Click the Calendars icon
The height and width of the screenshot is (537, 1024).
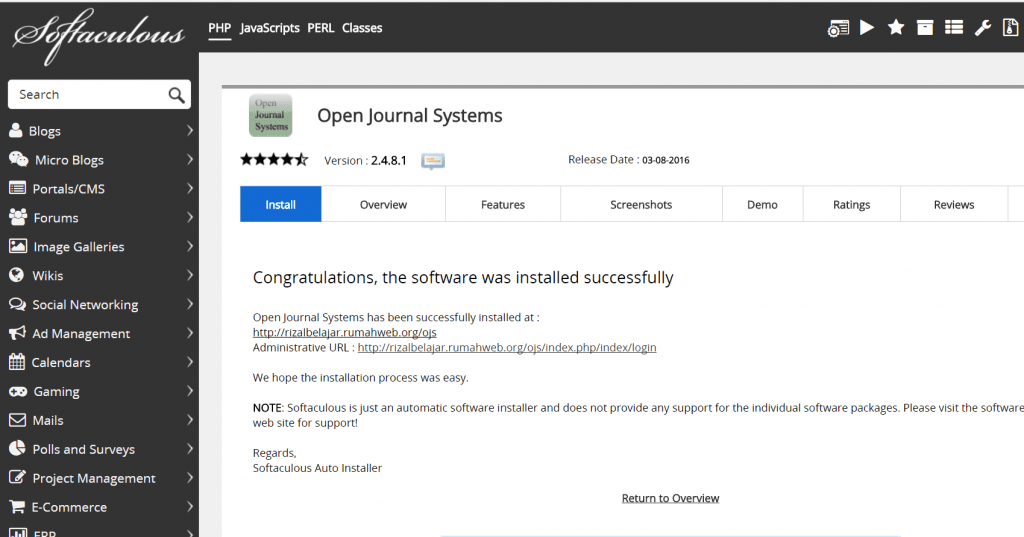pos(17,362)
